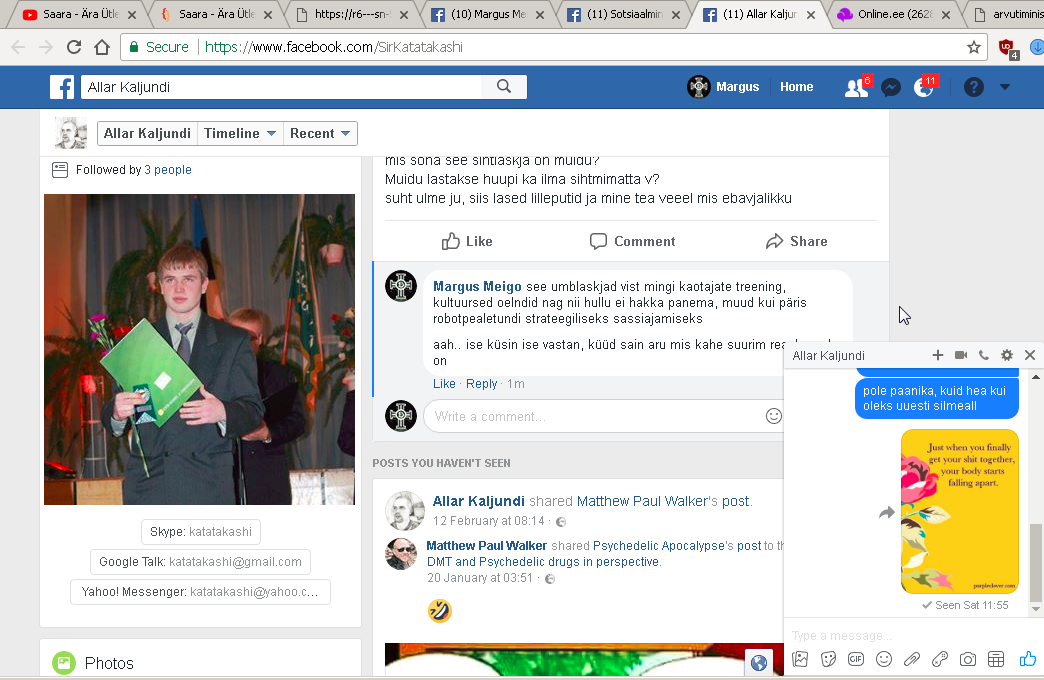Open '3 people' followers link

(x=168, y=170)
